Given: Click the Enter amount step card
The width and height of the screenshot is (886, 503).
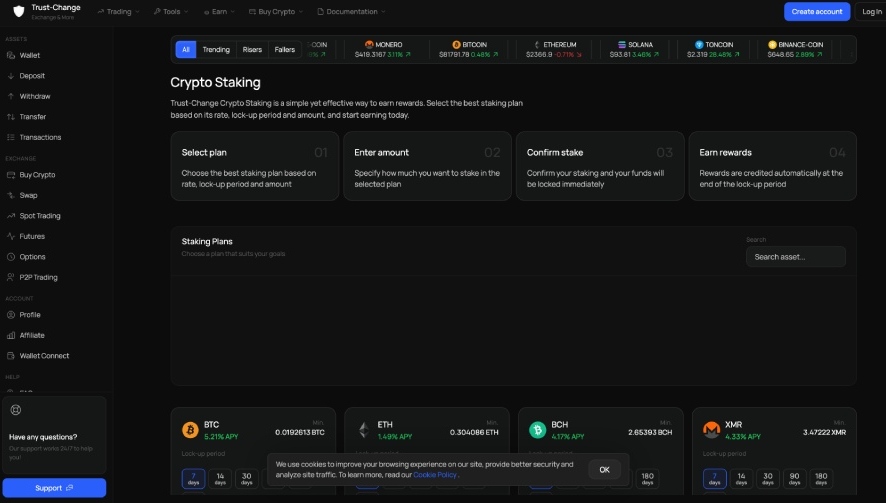Looking at the screenshot, I should pyautogui.click(x=427, y=166).
